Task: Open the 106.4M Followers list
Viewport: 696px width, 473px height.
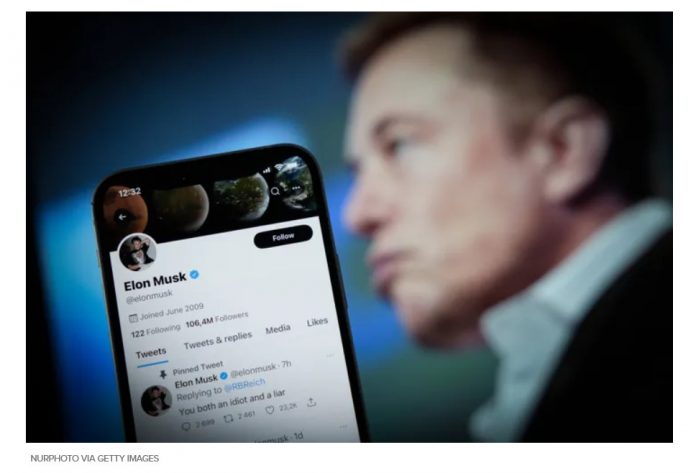Action: pyautogui.click(x=217, y=319)
